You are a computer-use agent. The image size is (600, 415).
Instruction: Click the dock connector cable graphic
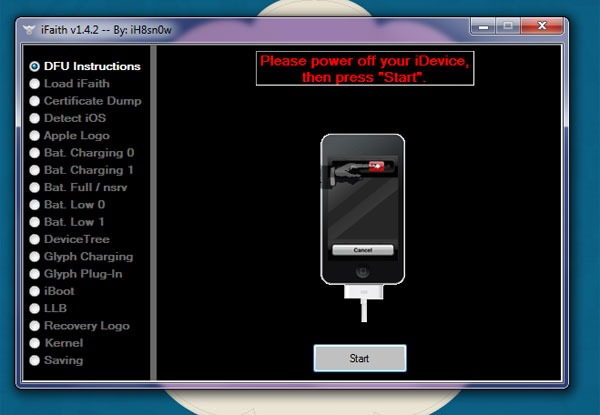coord(364,303)
